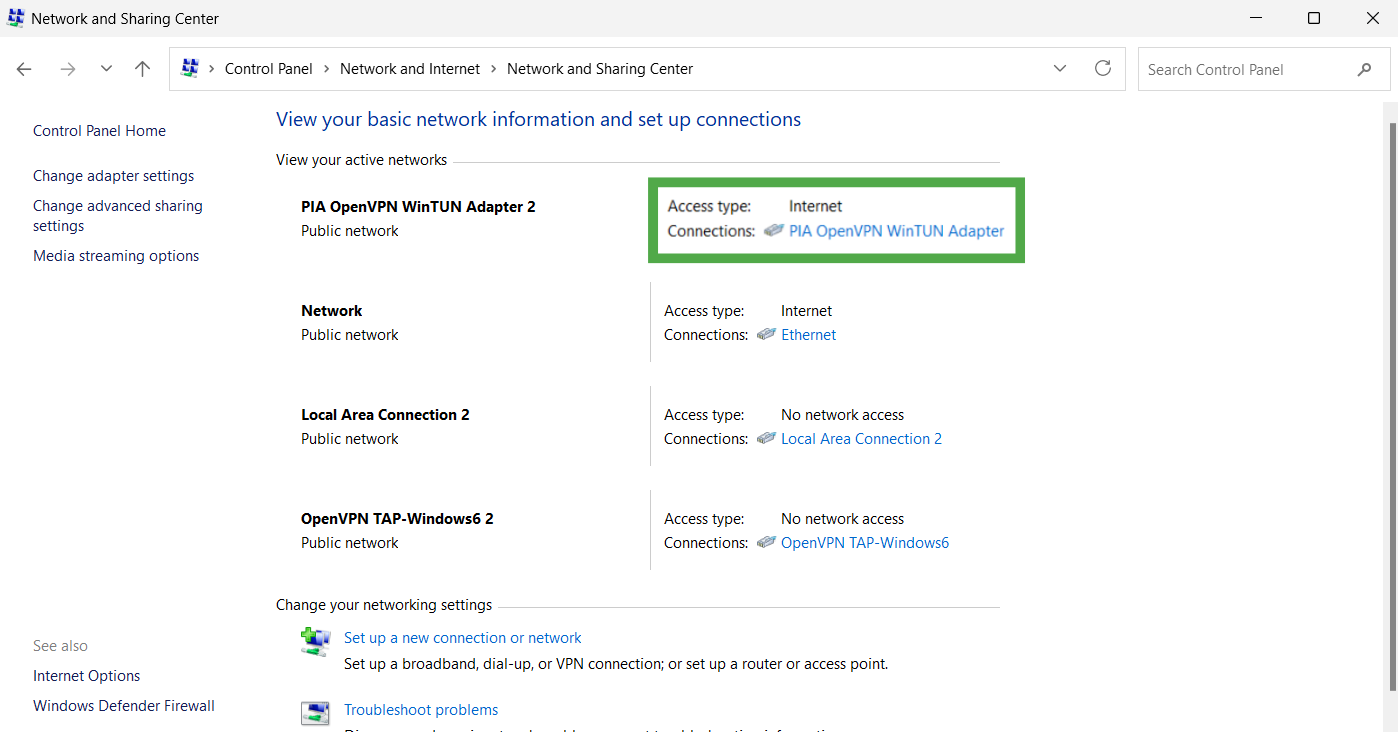Image resolution: width=1398 pixels, height=732 pixels.
Task: Click the Ethernet adapter icon
Action: (766, 334)
